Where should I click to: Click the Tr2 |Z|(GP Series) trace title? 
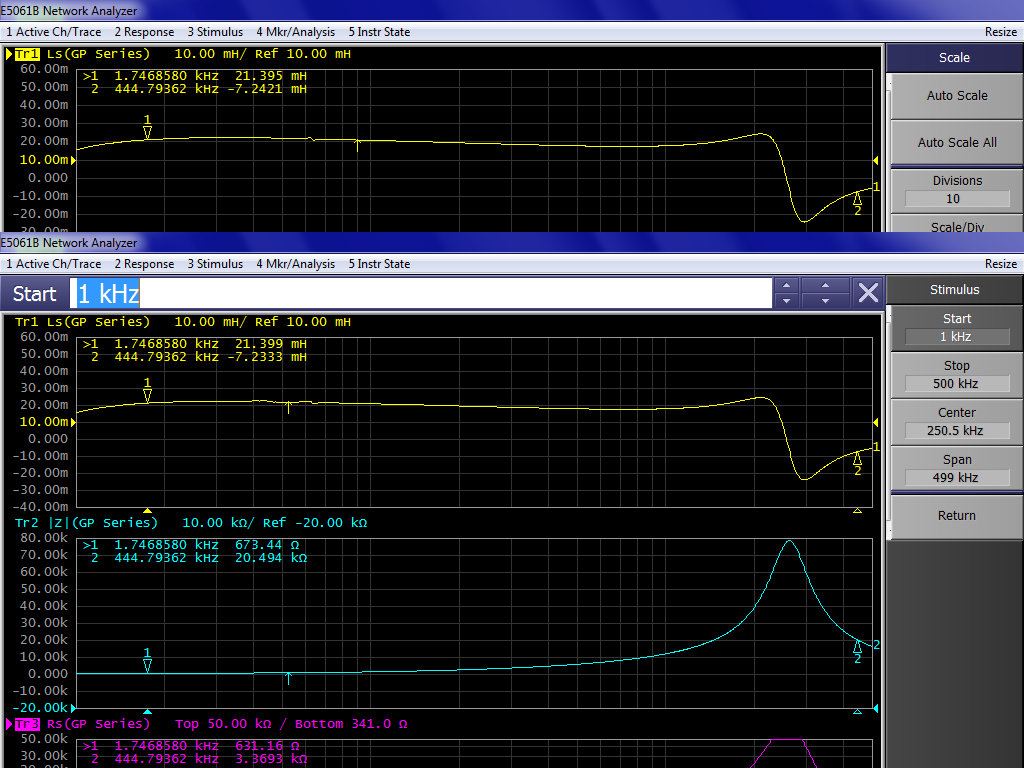click(86, 523)
